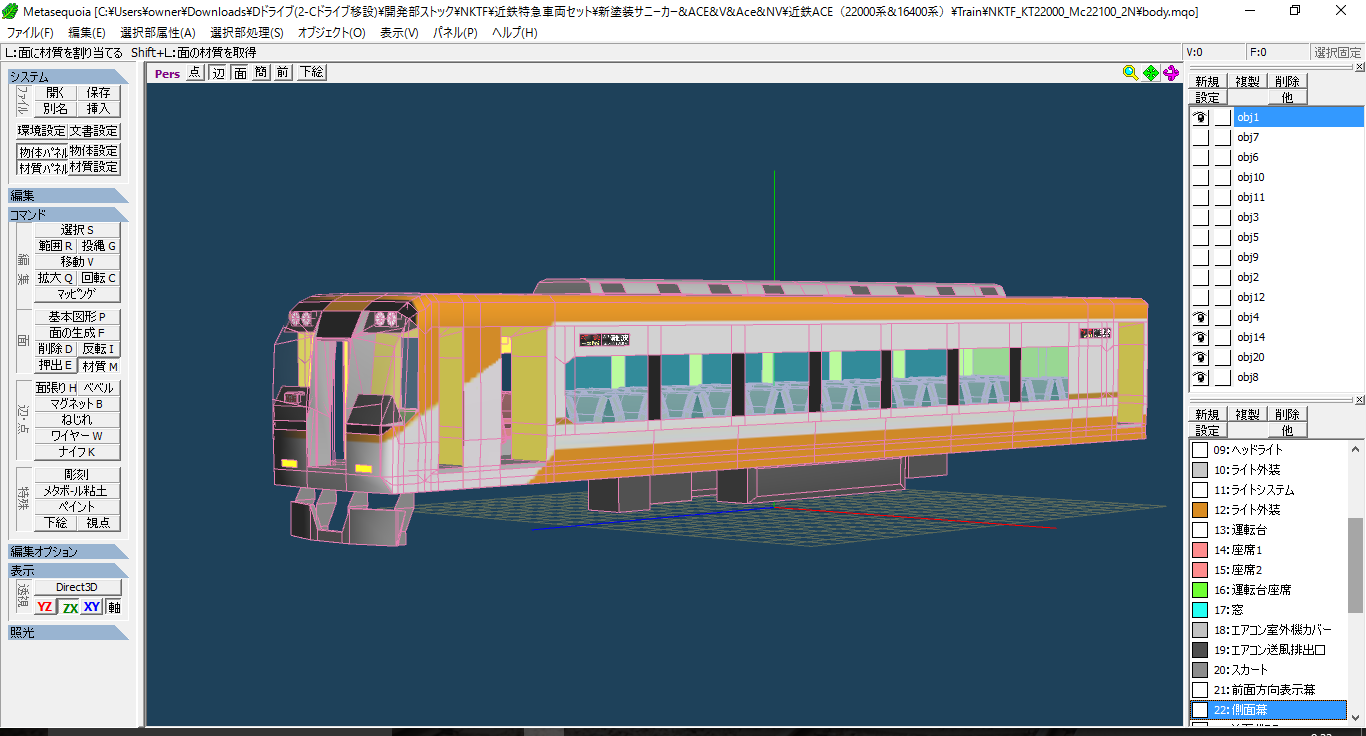This screenshot has height=736, width=1366.
Task: Toggle 辺 (edges) display in viewport header
Action: [218, 72]
